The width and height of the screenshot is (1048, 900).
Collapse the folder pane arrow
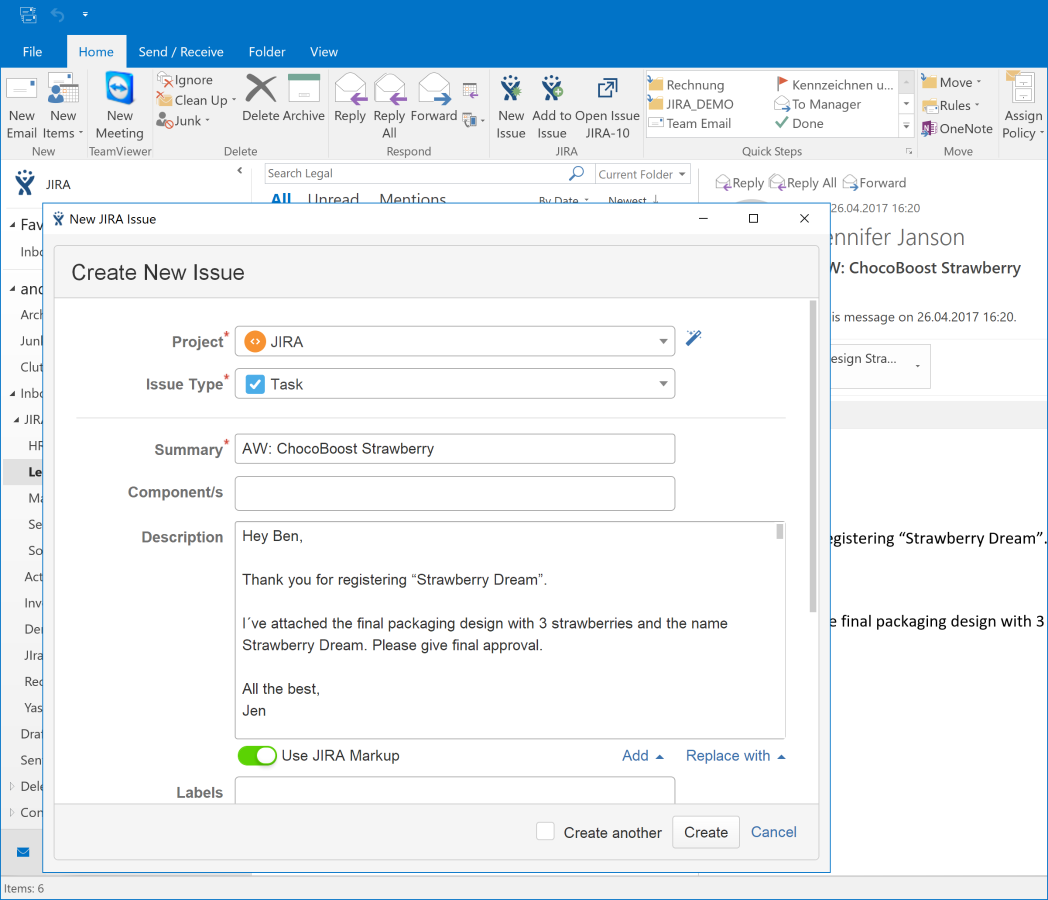239,171
